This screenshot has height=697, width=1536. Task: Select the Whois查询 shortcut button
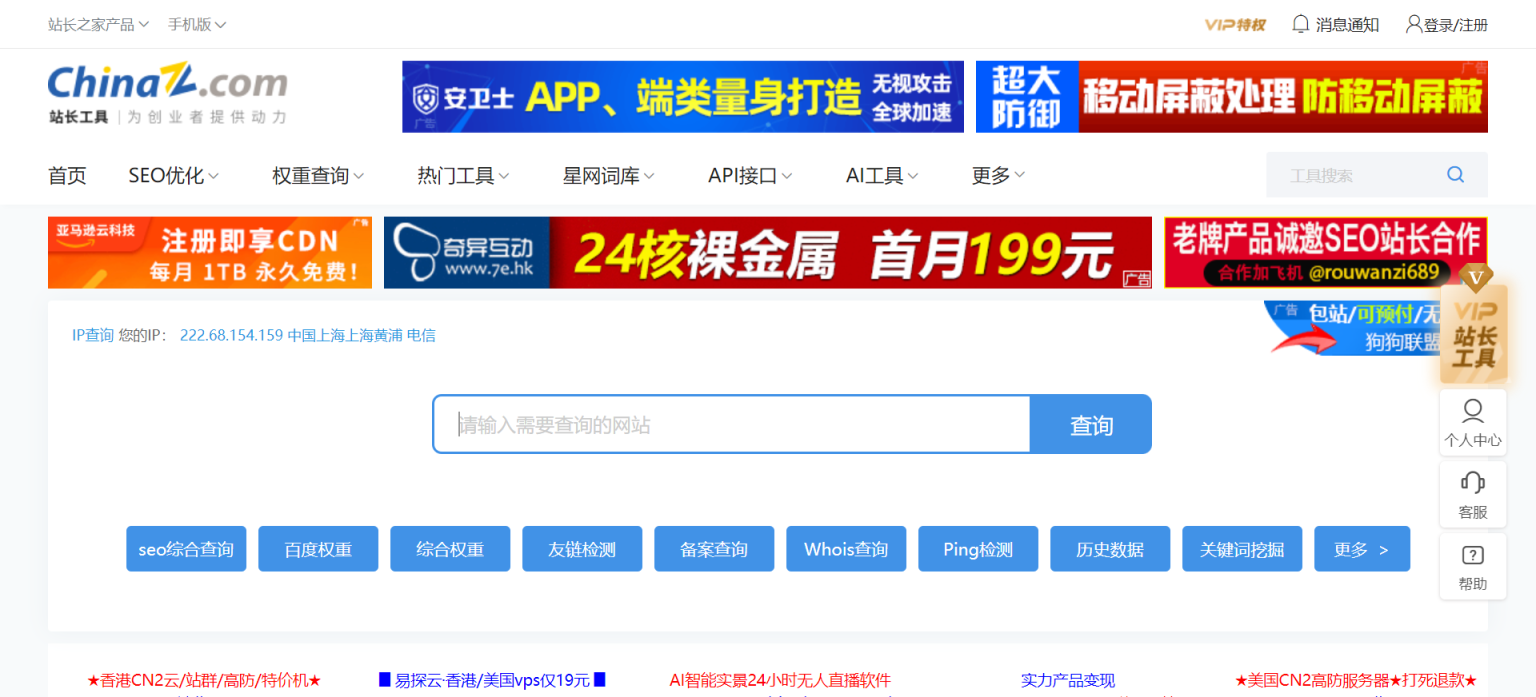pyautogui.click(x=845, y=548)
